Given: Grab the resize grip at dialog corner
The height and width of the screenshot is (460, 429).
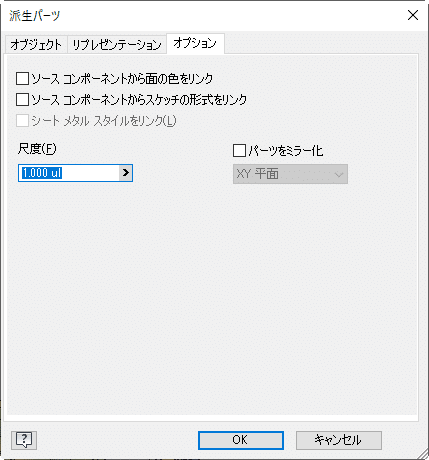Looking at the screenshot, I should pyautogui.click(x=423, y=454).
